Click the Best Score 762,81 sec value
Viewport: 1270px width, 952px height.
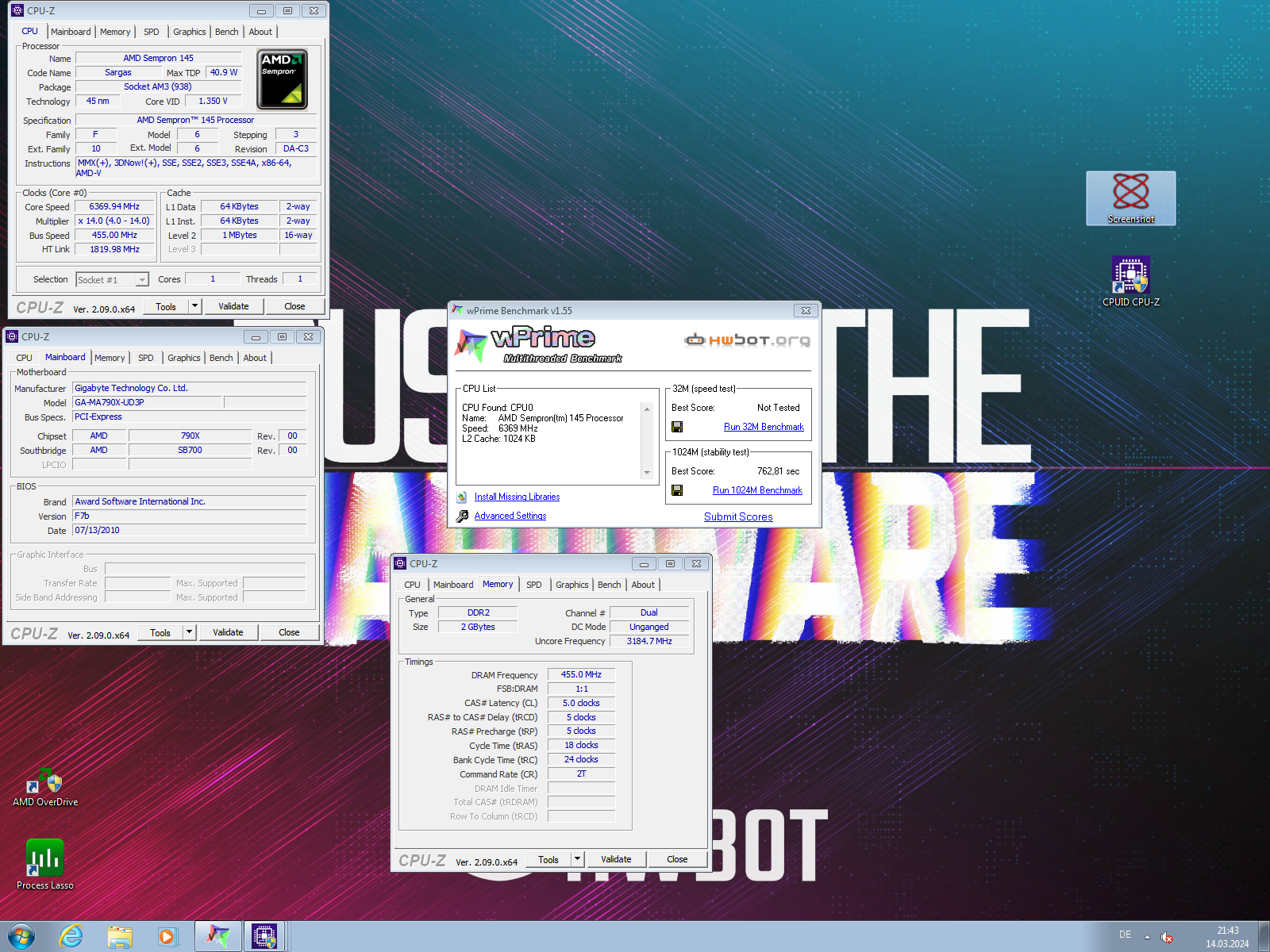coord(778,471)
